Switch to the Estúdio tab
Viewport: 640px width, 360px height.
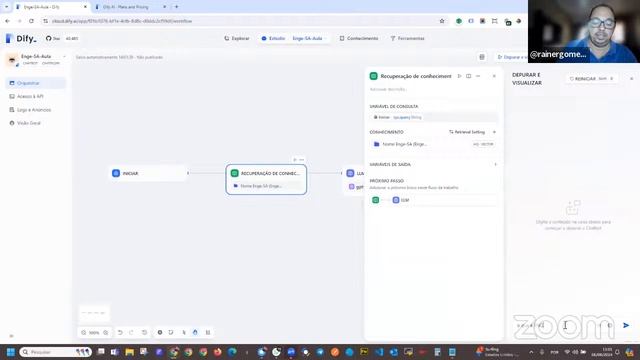273,38
